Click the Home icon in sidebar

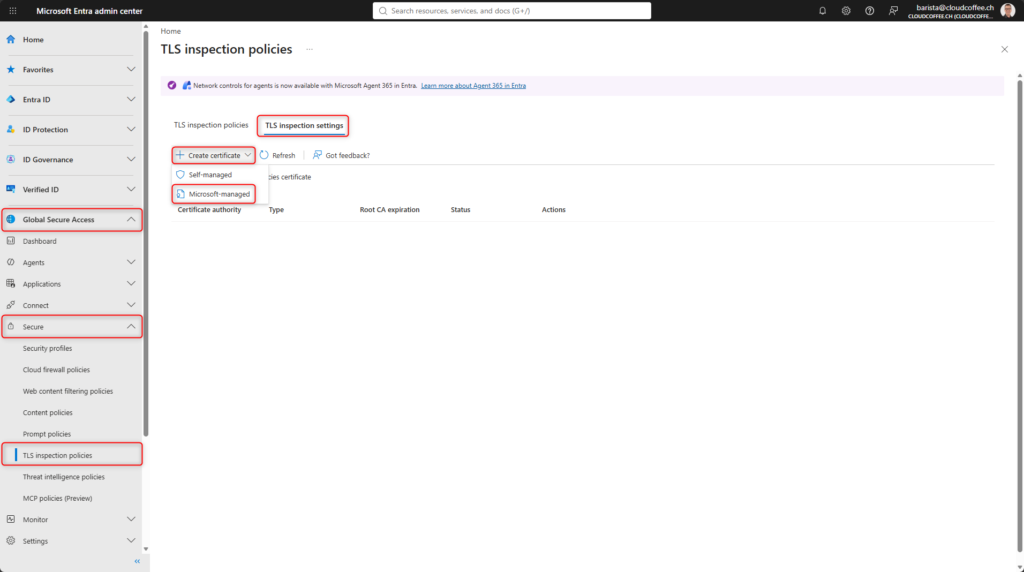(10, 39)
